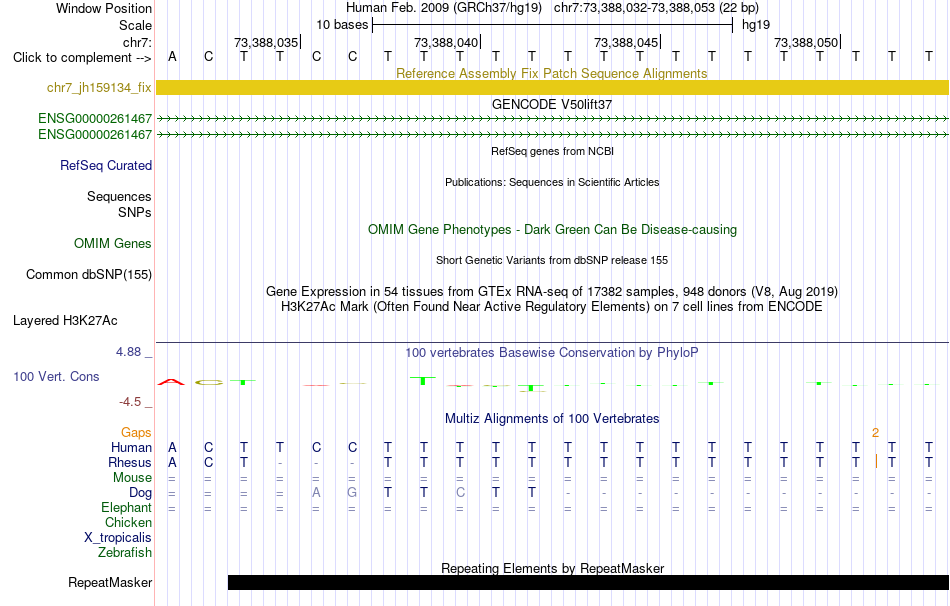Click the chr7_jh159134_fix track label

point(99,88)
